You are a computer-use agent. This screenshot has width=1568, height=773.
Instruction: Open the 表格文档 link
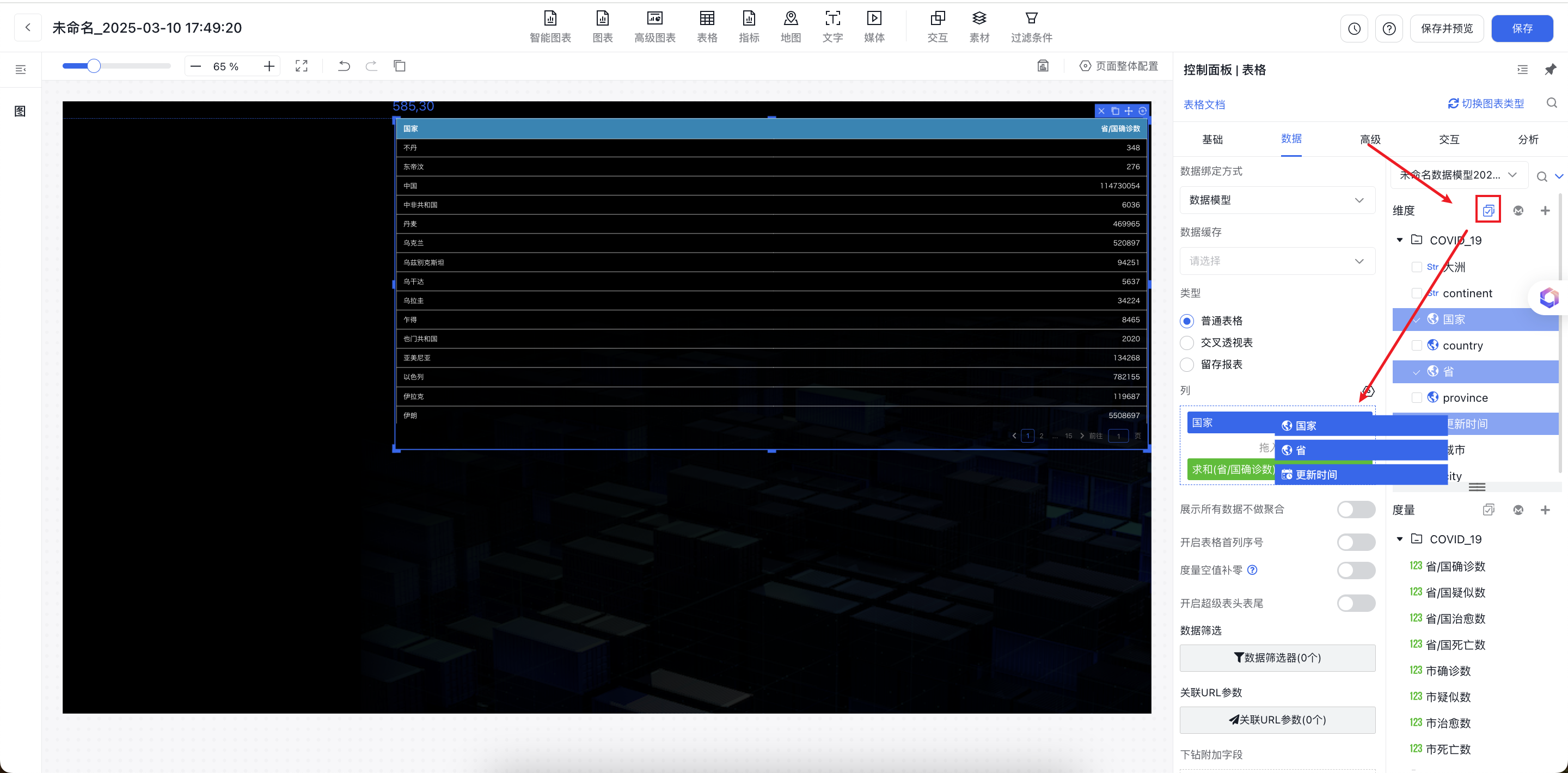click(x=1204, y=105)
